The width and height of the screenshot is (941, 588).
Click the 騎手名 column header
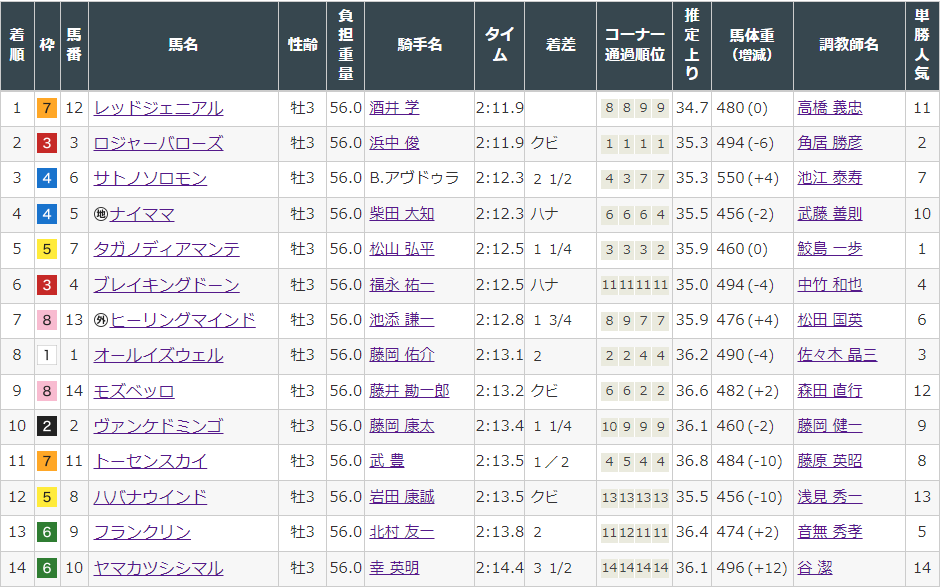419,45
